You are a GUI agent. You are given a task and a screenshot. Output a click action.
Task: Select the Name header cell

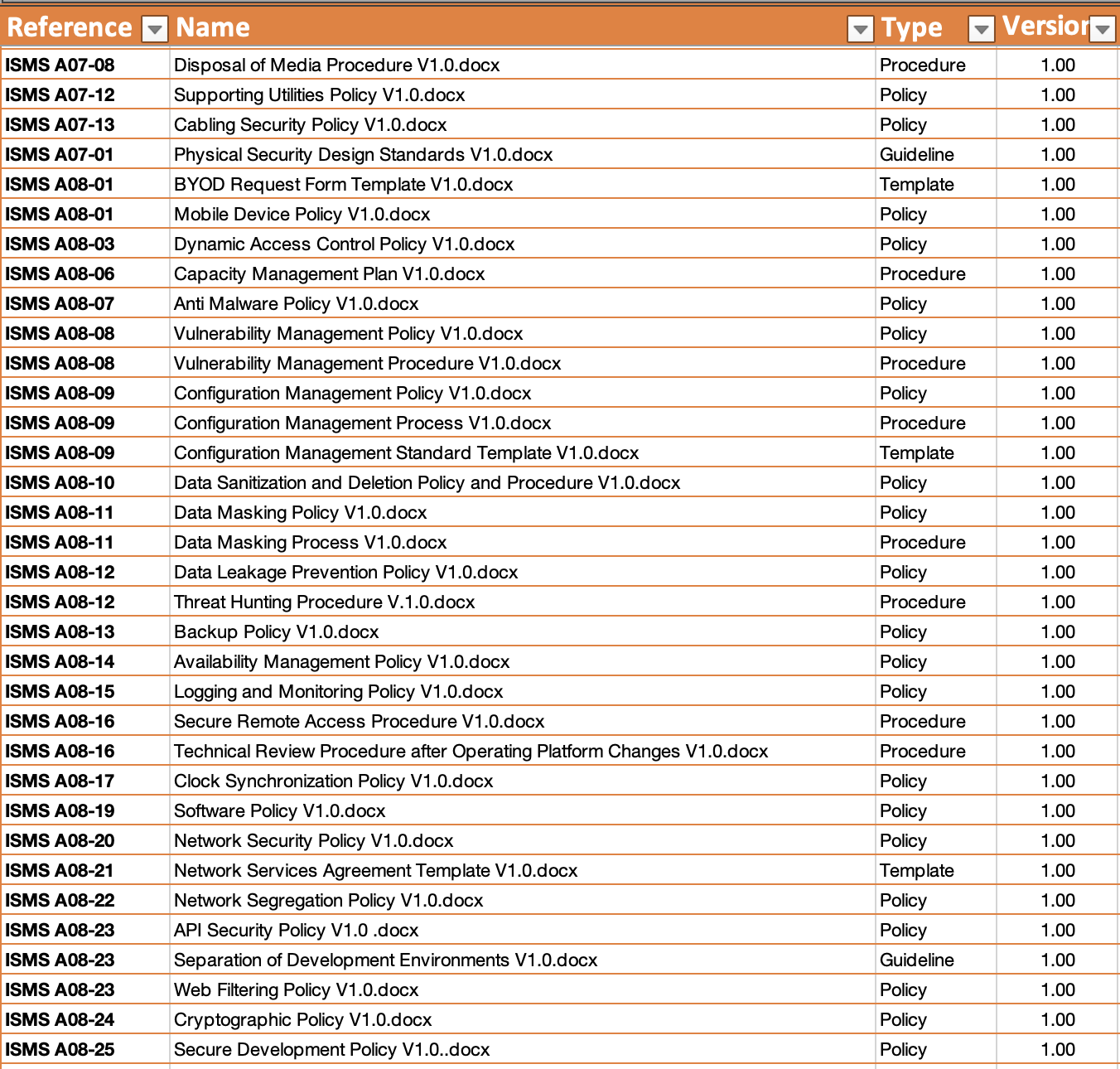tap(523, 27)
